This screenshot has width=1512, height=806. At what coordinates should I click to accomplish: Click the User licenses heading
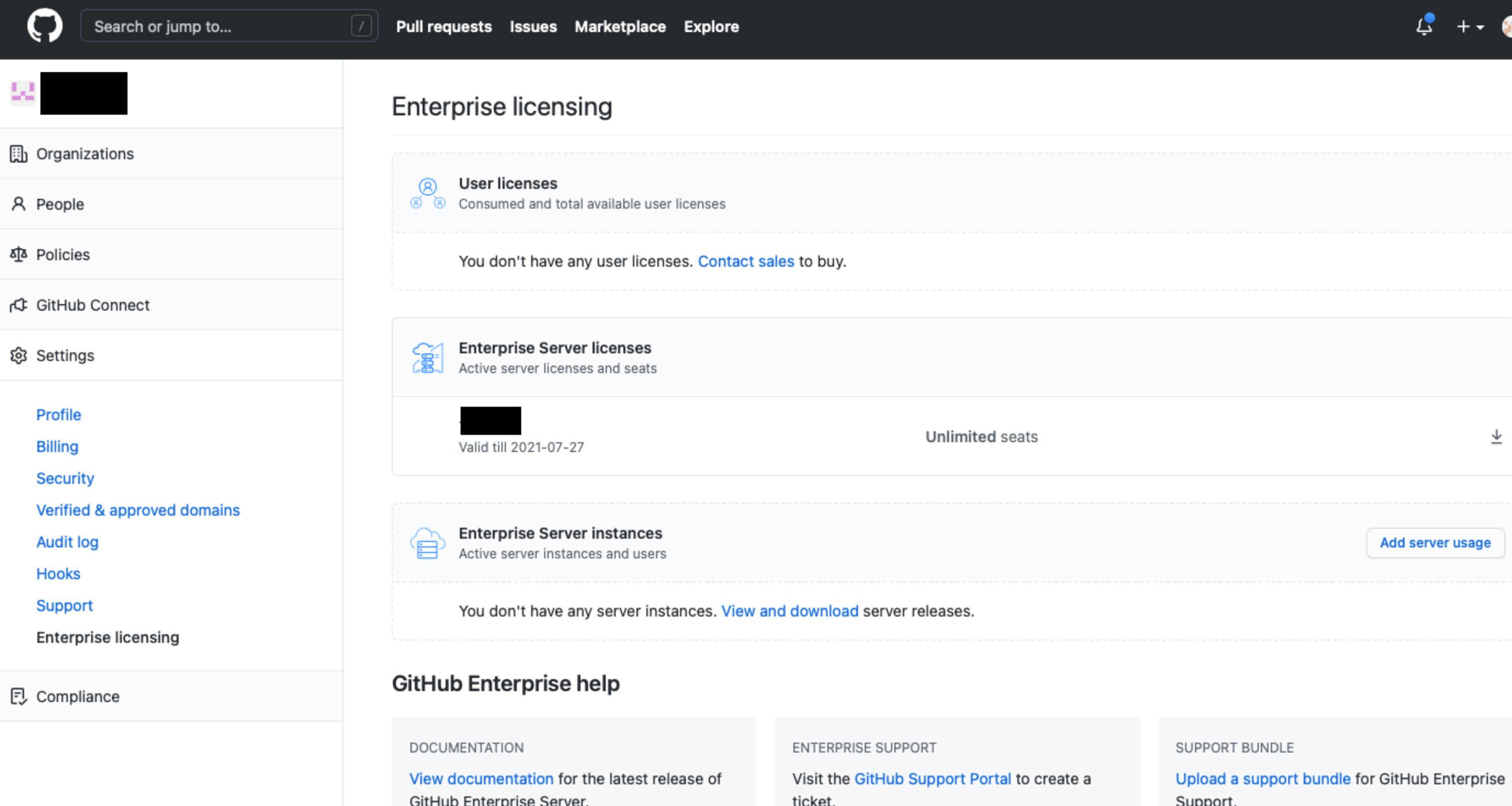(507, 184)
